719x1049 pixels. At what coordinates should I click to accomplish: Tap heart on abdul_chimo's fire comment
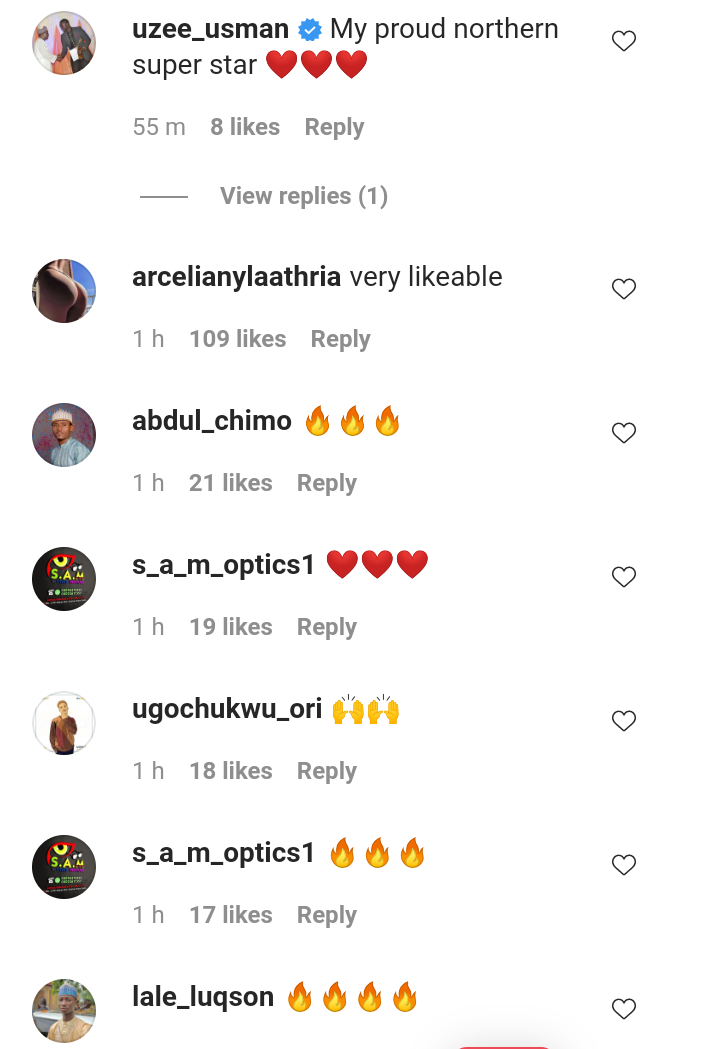click(x=623, y=432)
